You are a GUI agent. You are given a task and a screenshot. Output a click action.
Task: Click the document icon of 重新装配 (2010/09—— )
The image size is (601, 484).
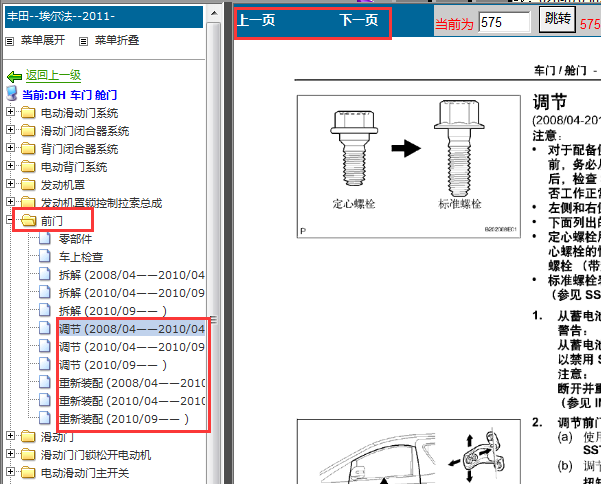click(x=45, y=418)
